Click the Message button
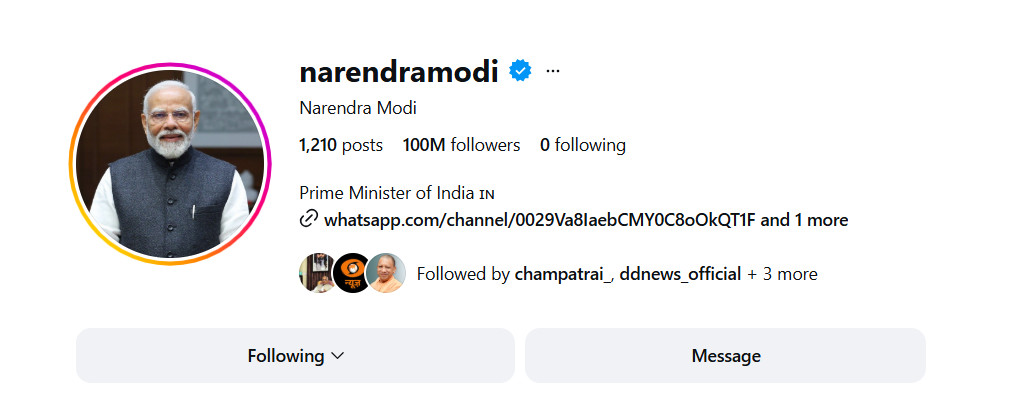The width and height of the screenshot is (1011, 416). coord(725,356)
